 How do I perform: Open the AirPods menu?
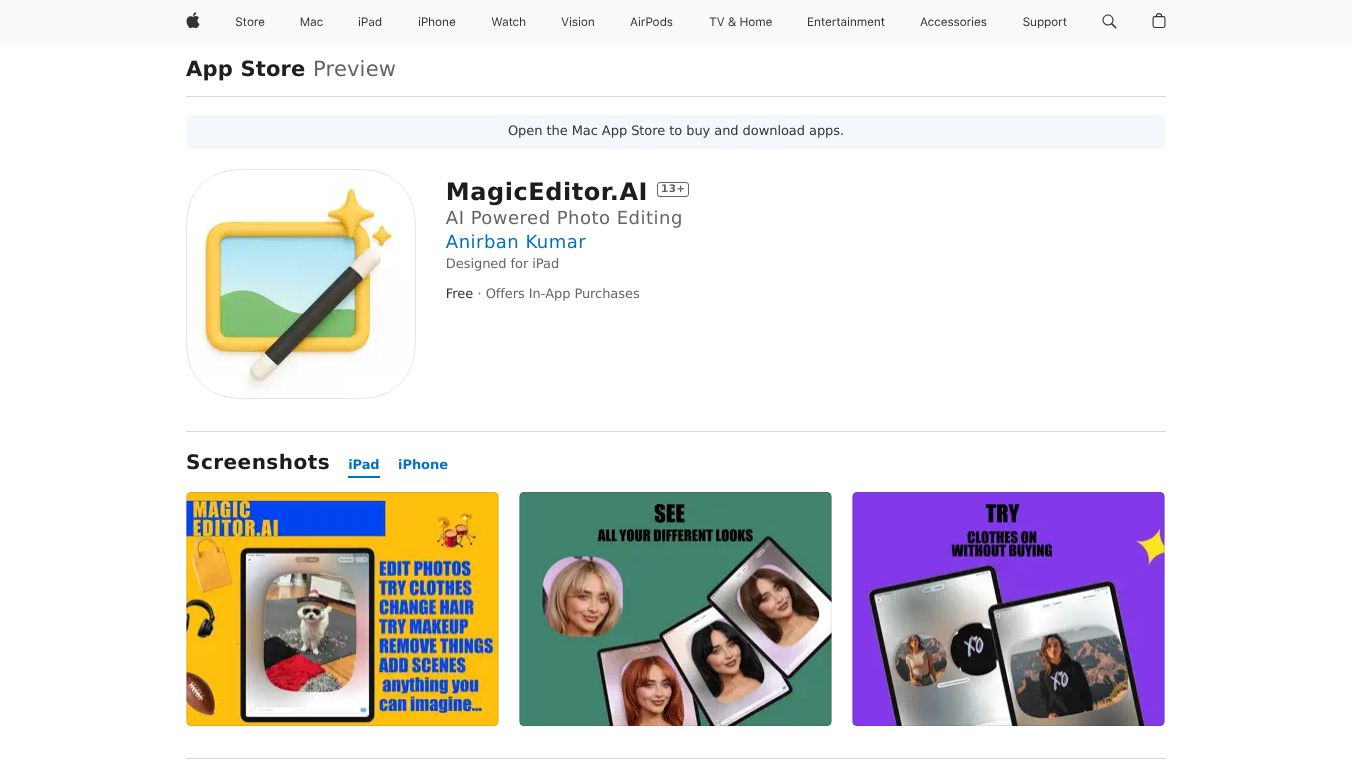[652, 22]
